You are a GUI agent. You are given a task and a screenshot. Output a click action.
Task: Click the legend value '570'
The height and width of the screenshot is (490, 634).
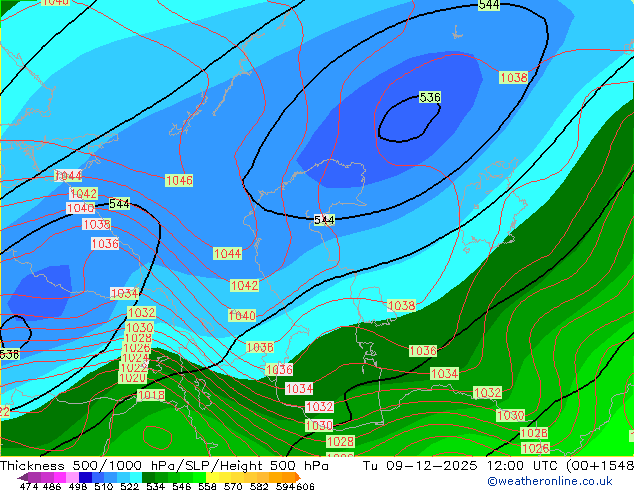[233, 486]
